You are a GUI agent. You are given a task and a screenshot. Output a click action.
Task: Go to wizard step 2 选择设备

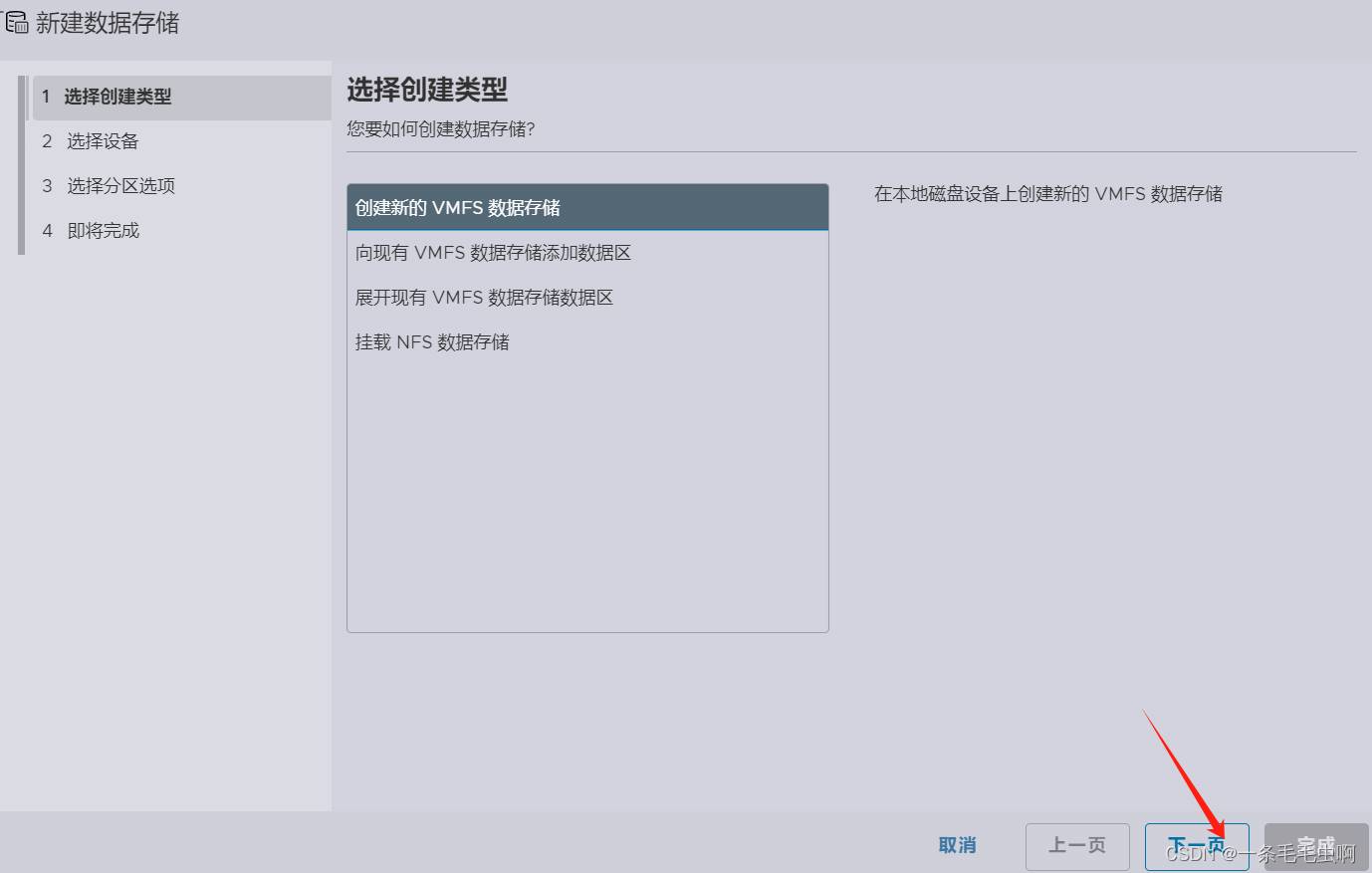[103, 141]
